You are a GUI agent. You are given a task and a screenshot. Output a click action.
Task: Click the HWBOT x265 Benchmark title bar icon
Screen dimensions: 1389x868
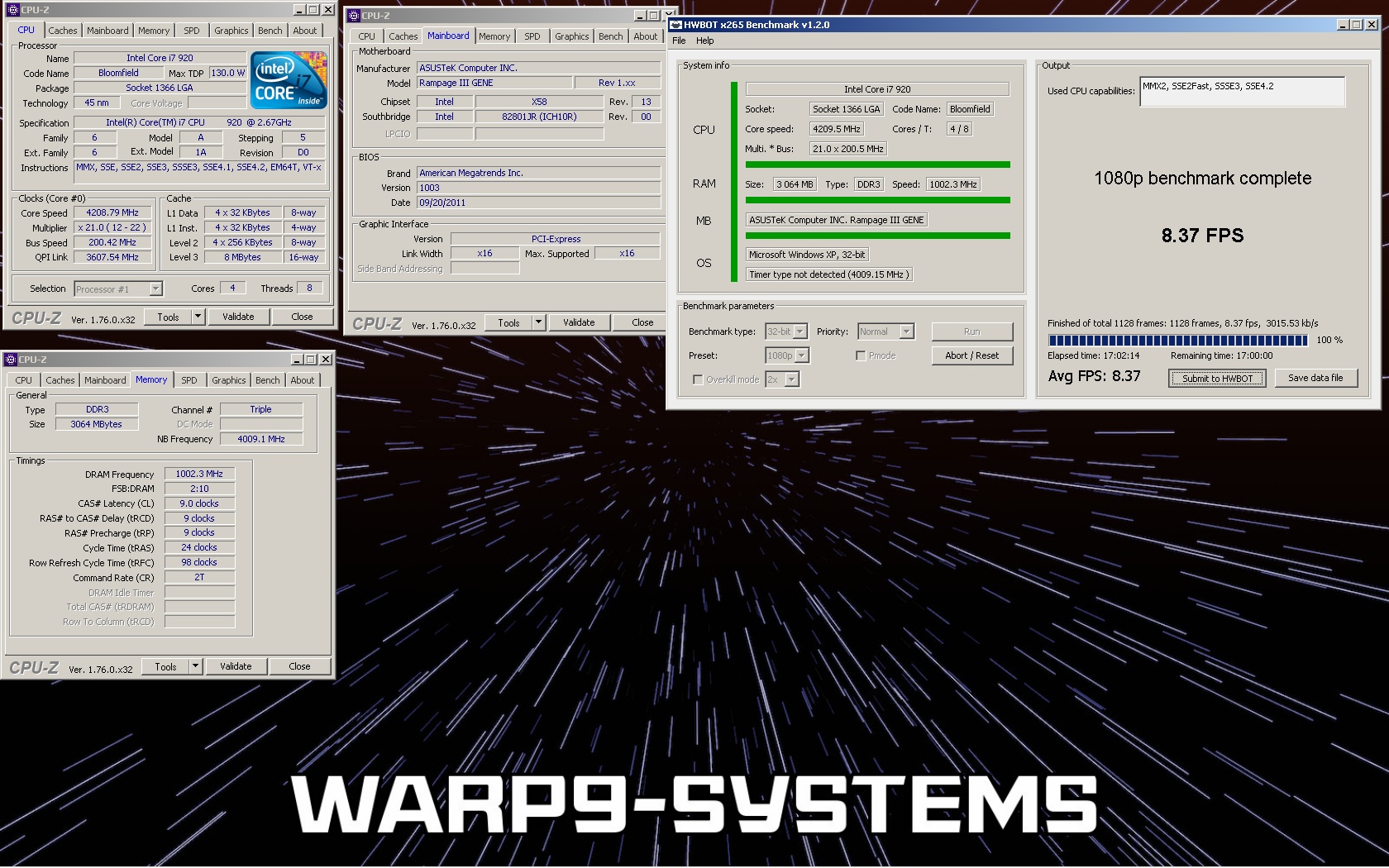click(676, 25)
